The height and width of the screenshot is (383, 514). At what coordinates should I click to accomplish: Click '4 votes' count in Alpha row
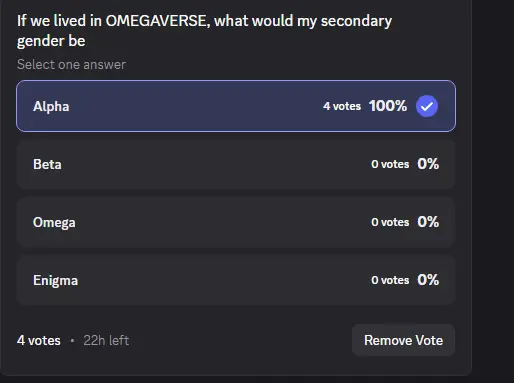pyautogui.click(x=342, y=106)
